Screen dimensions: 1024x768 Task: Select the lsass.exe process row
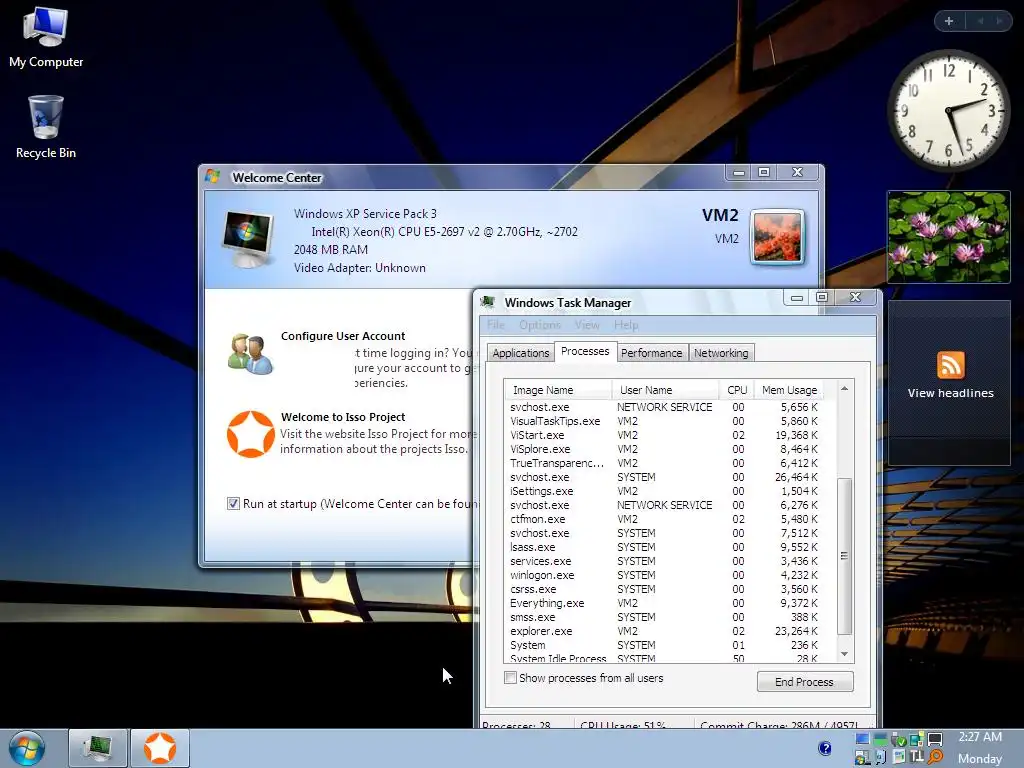664,547
